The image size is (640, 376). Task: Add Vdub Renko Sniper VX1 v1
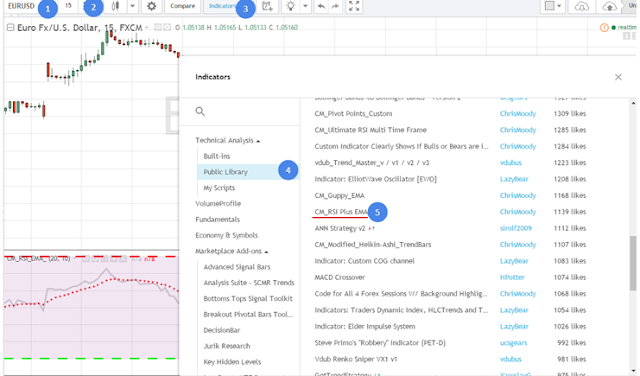[356, 359]
